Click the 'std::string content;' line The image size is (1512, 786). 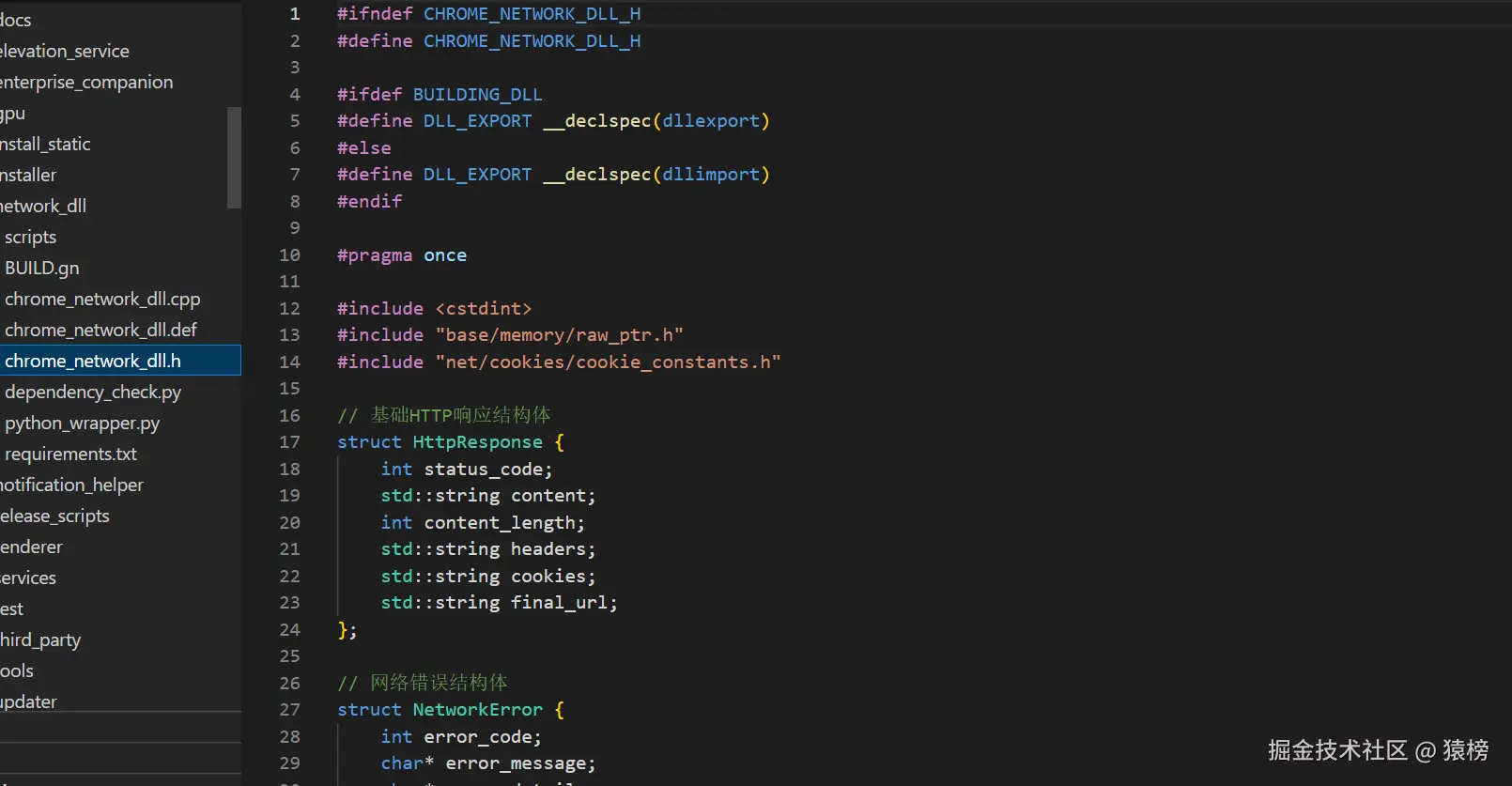pos(488,496)
